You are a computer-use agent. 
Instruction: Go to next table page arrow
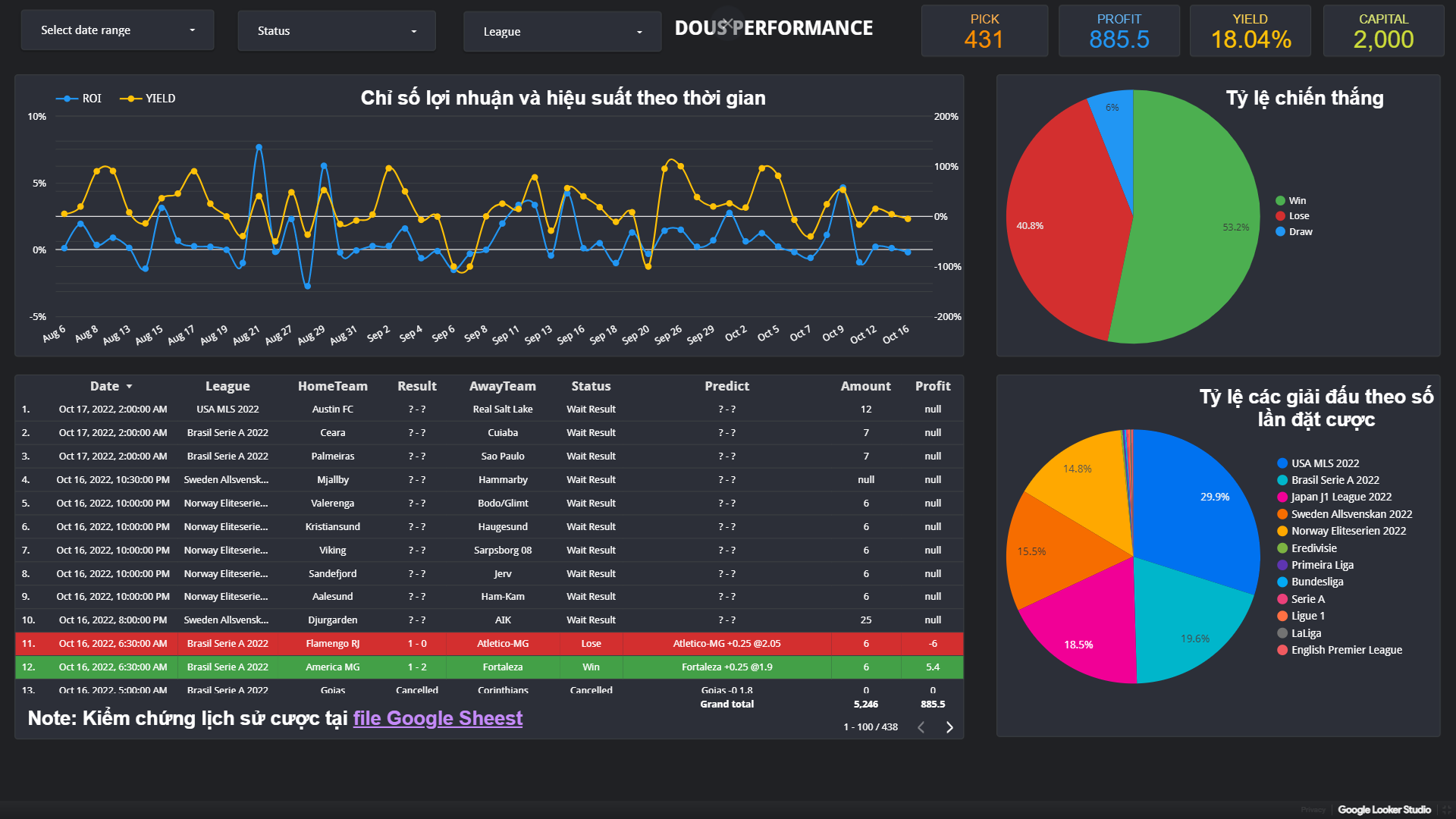[949, 727]
